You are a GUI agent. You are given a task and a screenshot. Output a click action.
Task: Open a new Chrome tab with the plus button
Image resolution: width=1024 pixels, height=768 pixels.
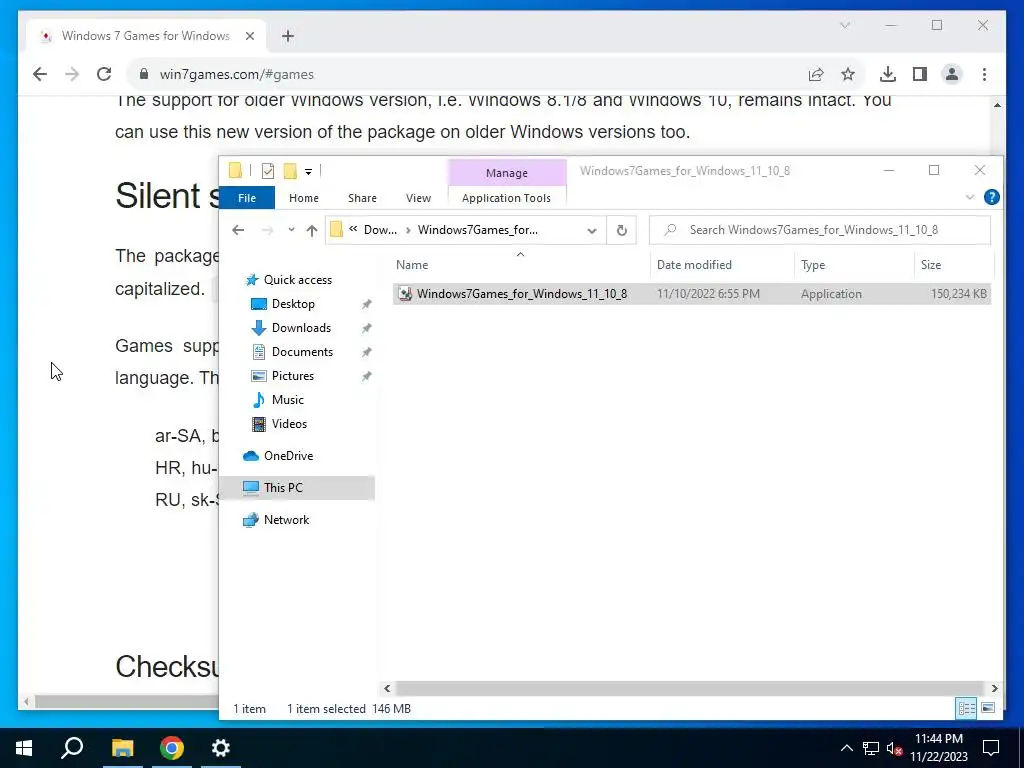288,36
